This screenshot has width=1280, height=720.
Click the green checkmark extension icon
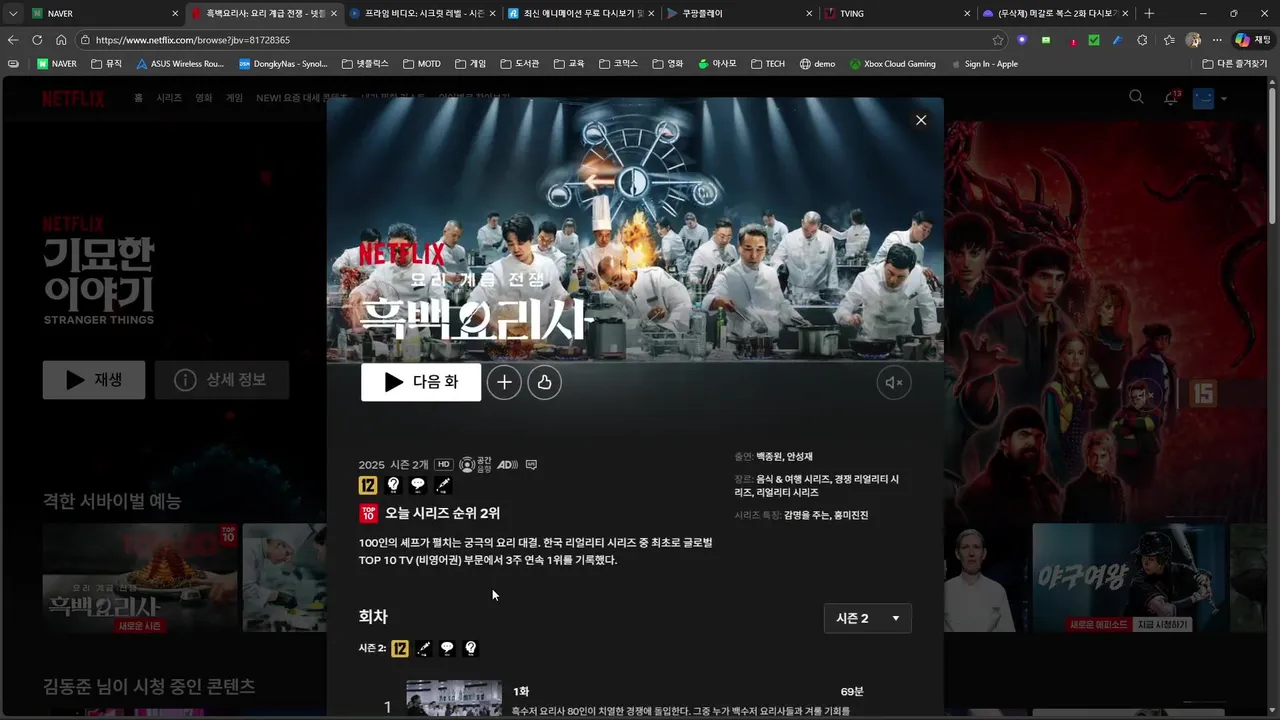(x=1094, y=40)
